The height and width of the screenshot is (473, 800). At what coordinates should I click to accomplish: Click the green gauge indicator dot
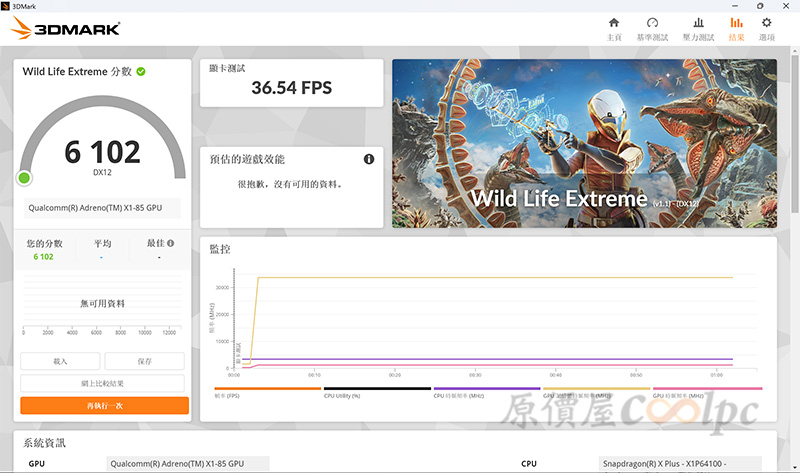(24, 178)
